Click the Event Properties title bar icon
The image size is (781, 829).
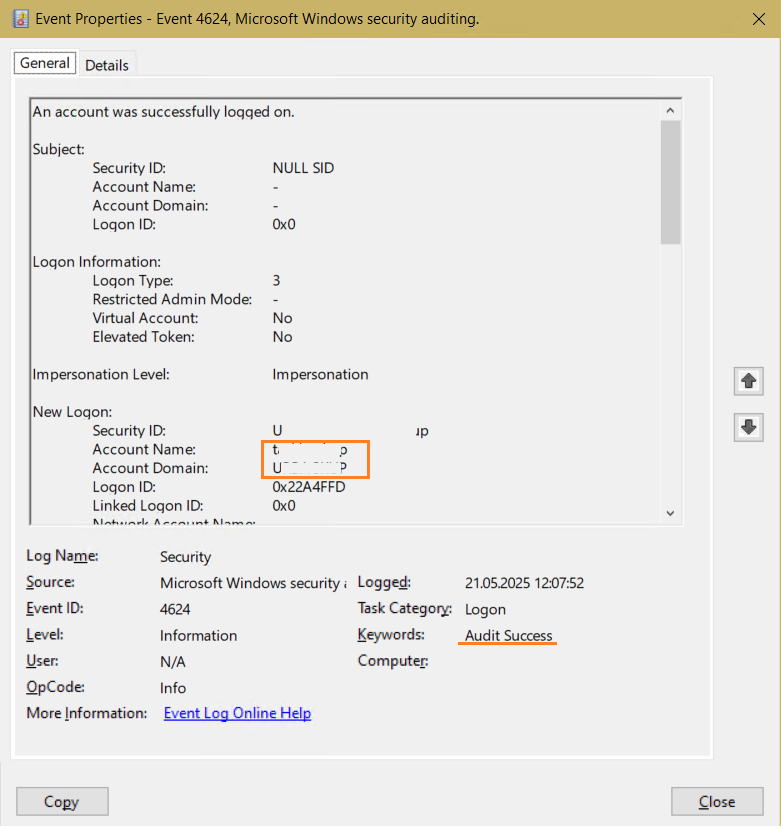pyautogui.click(x=21, y=19)
